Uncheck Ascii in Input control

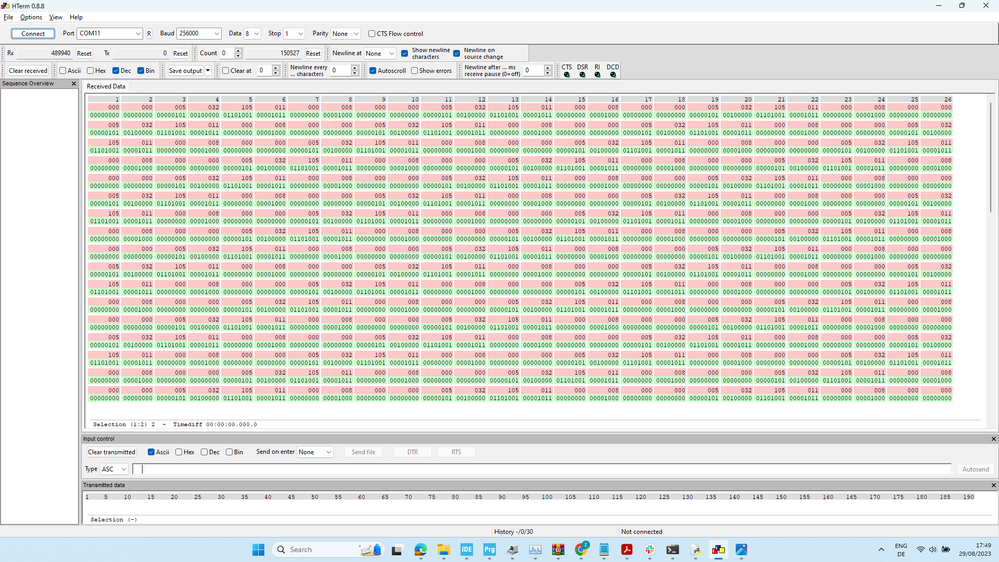click(151, 452)
